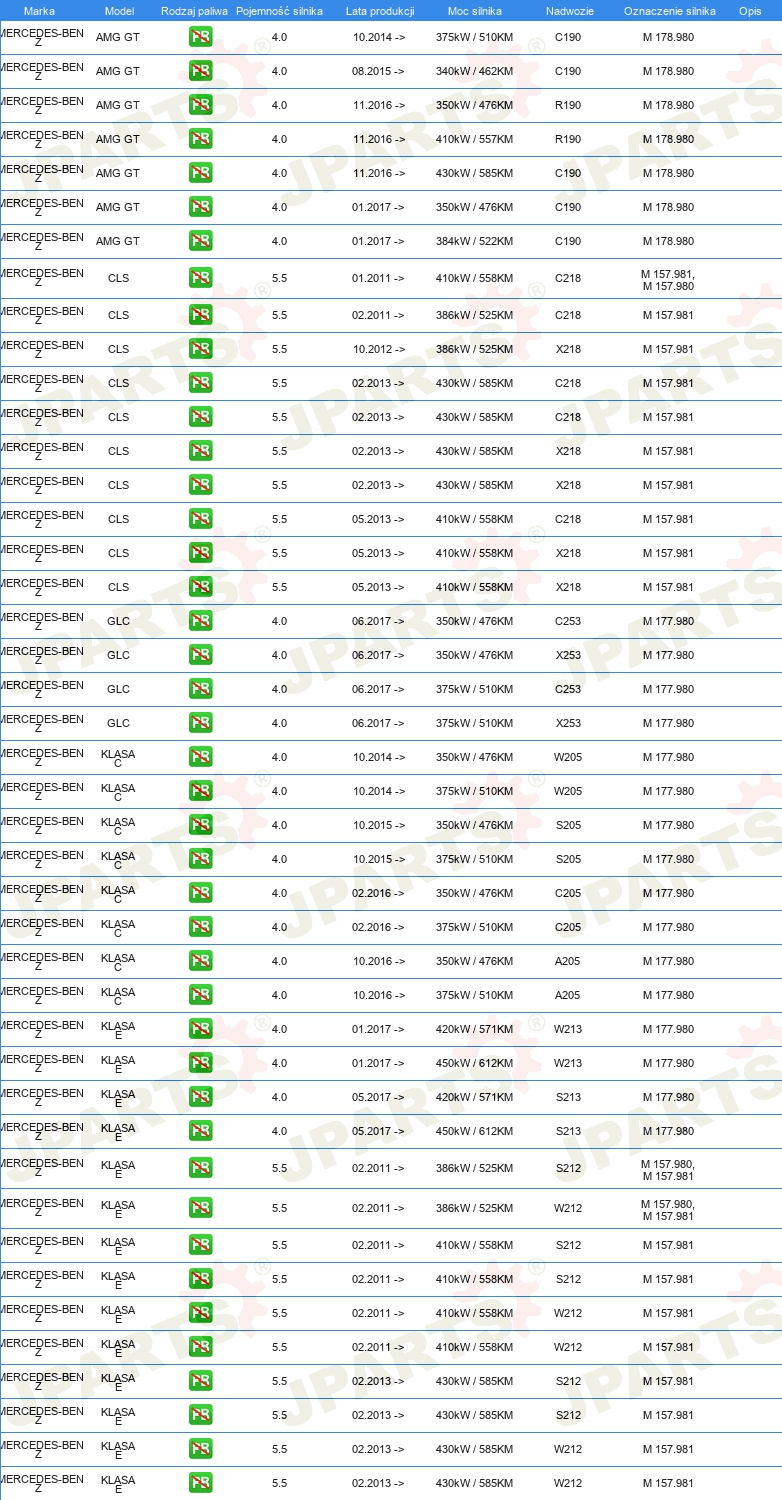The height and width of the screenshot is (1500, 782).
Task: Select 05.2017 -> date in 450kW S213 row
Action: [x=378, y=1131]
